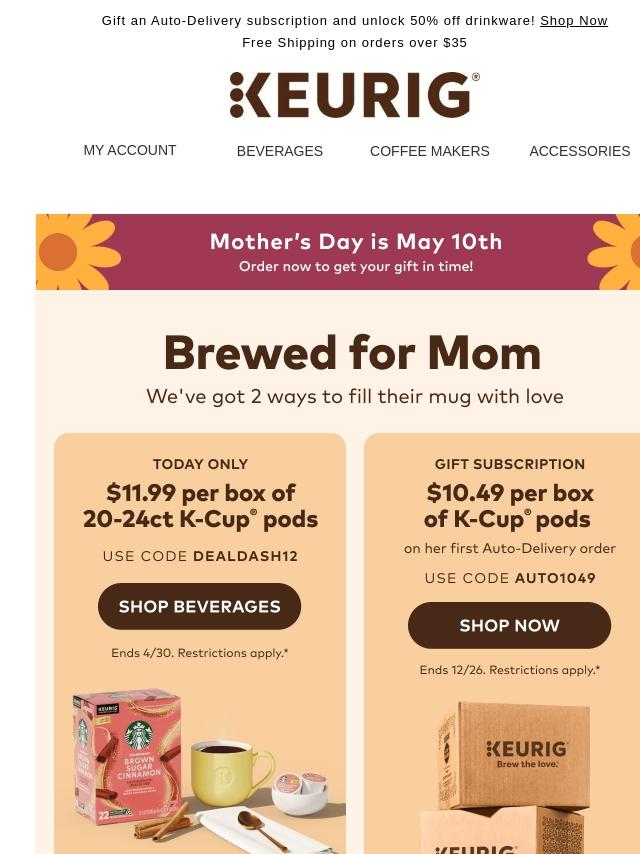Click the Brewed for Mom headline
This screenshot has height=854, width=640.
352,353
